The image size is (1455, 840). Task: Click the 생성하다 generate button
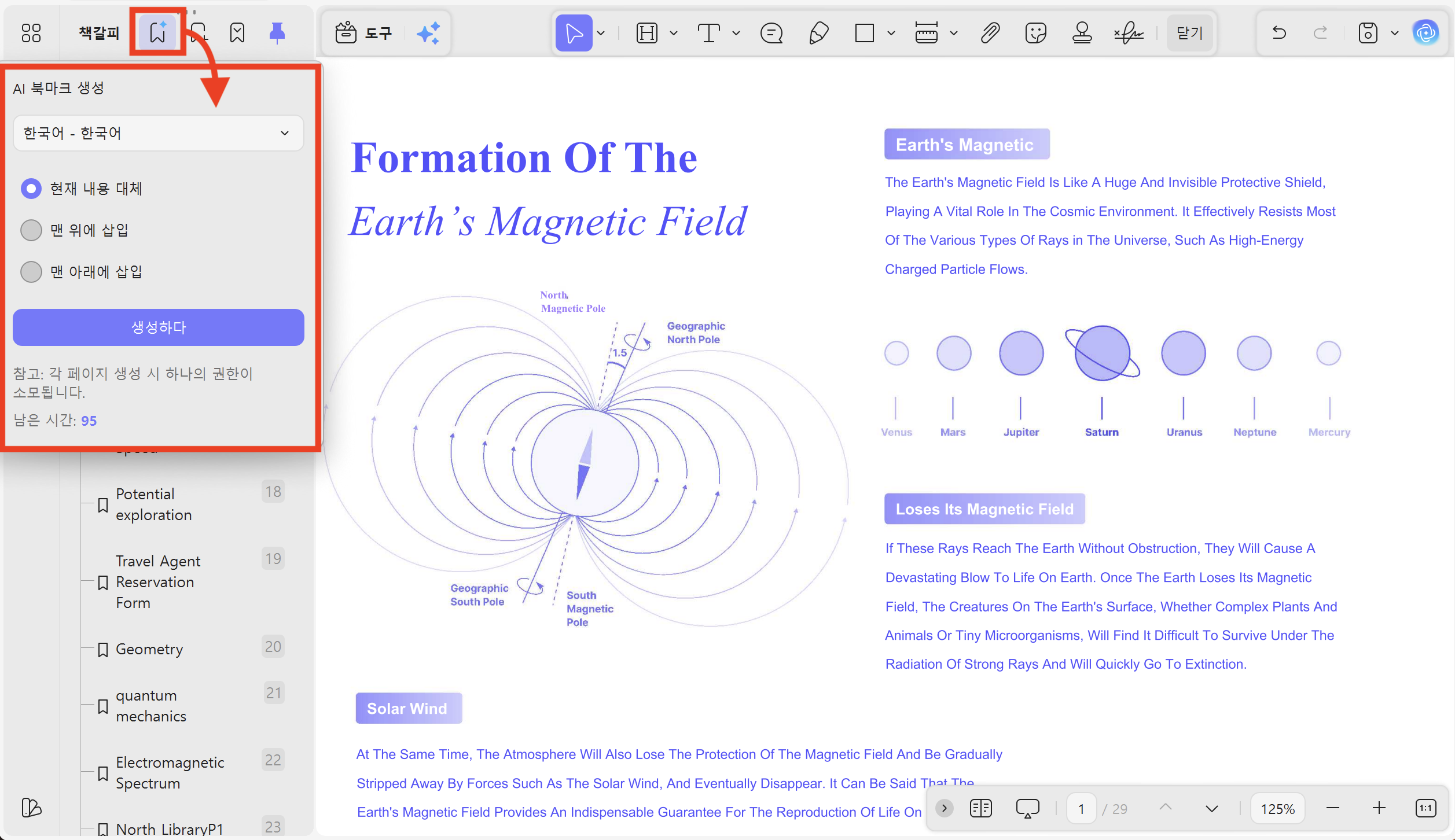pyautogui.click(x=158, y=327)
